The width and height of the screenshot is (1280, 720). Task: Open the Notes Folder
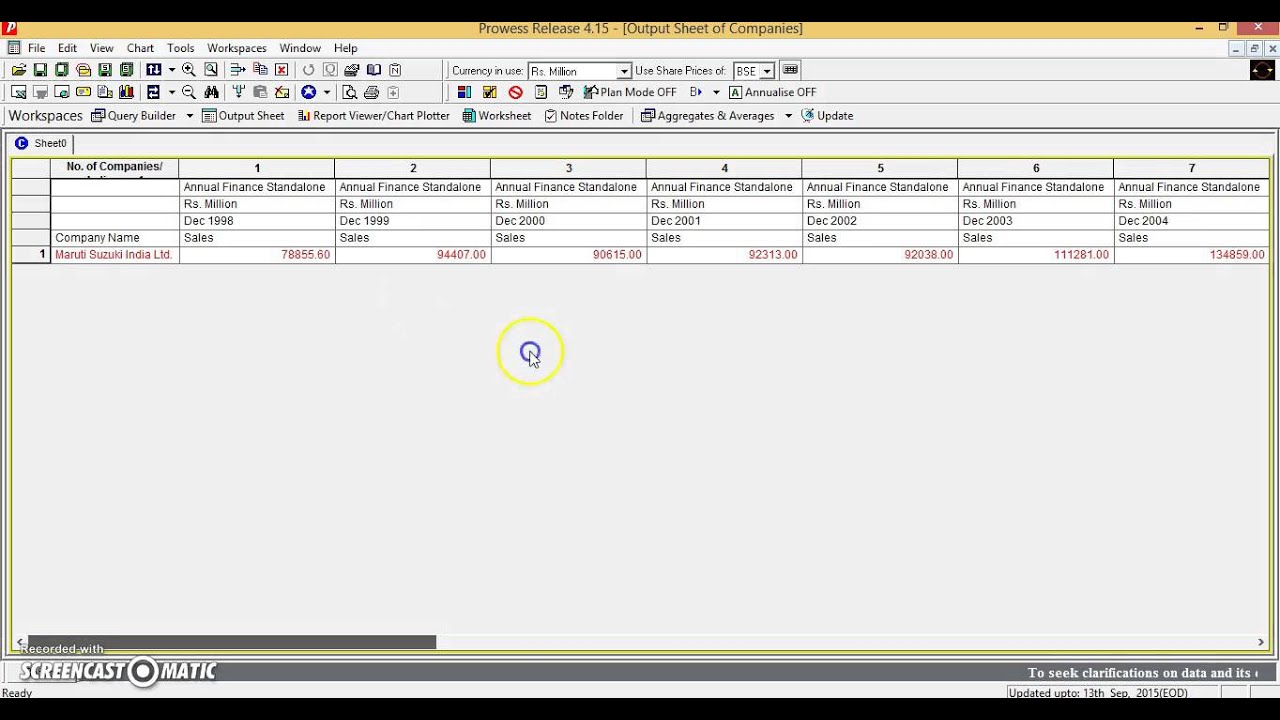click(584, 116)
